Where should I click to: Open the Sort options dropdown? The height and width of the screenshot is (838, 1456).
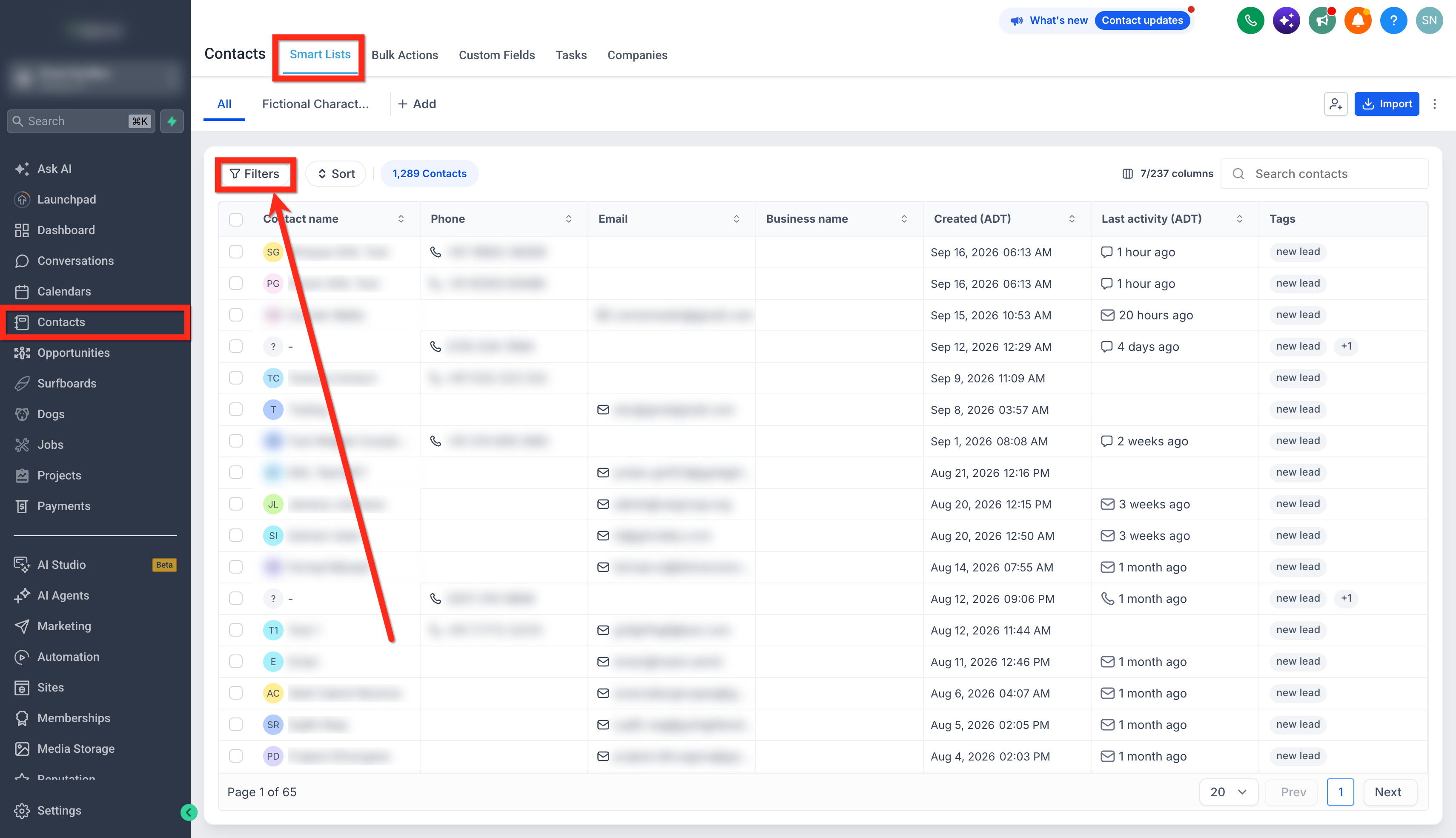pyautogui.click(x=336, y=174)
